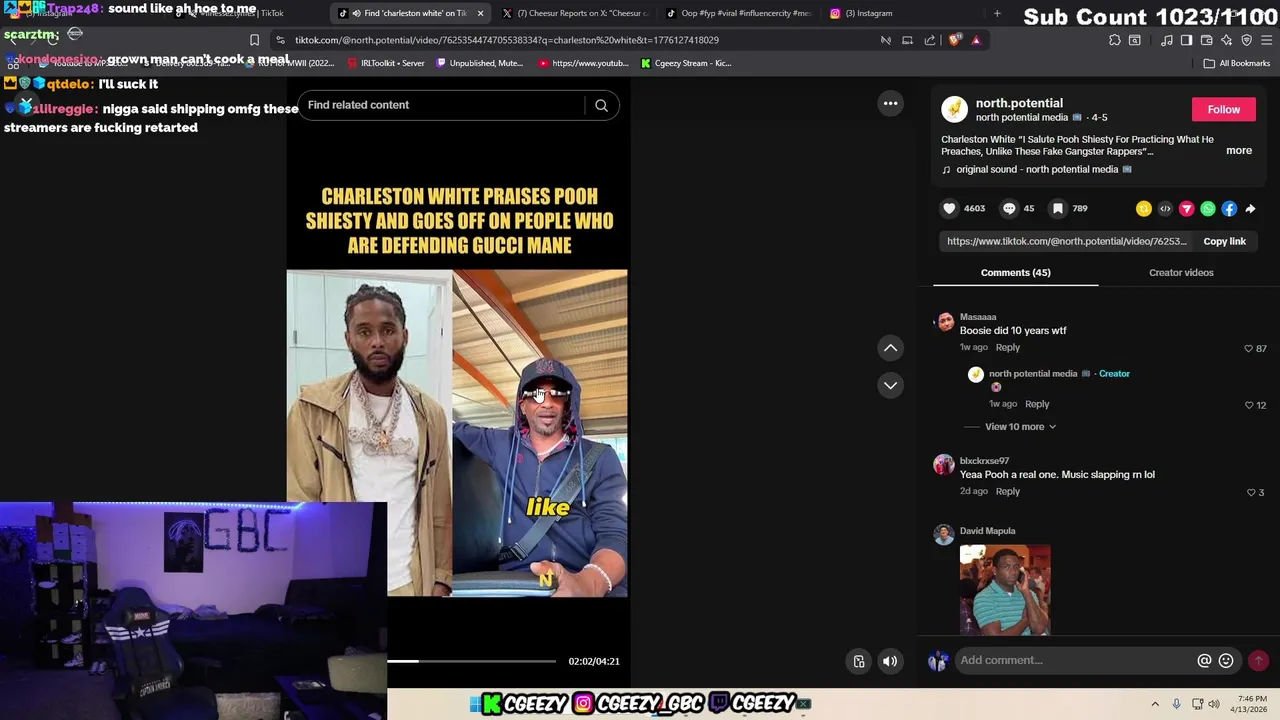Go to the next video with down arrow
Viewport: 1280px width, 720px height.
tap(890, 385)
